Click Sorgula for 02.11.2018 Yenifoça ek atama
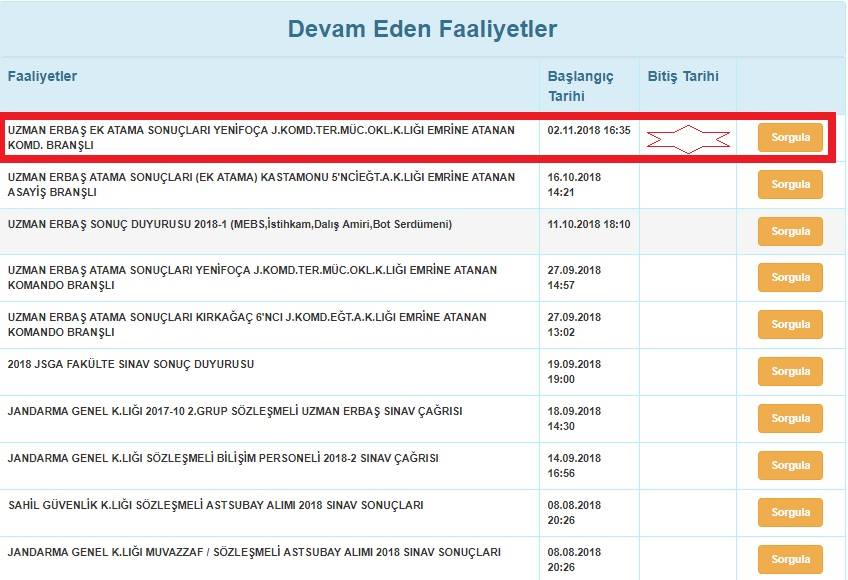This screenshot has height=580, width=848. (x=790, y=137)
